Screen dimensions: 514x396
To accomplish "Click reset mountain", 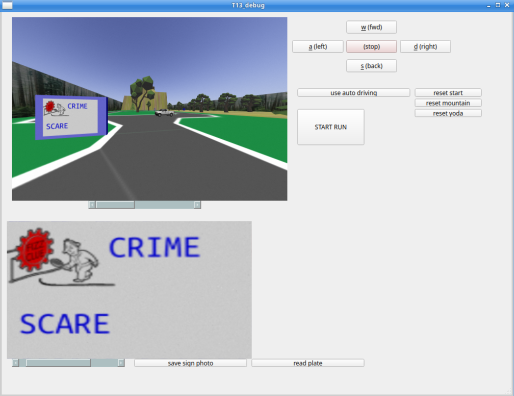I will 448,103.
